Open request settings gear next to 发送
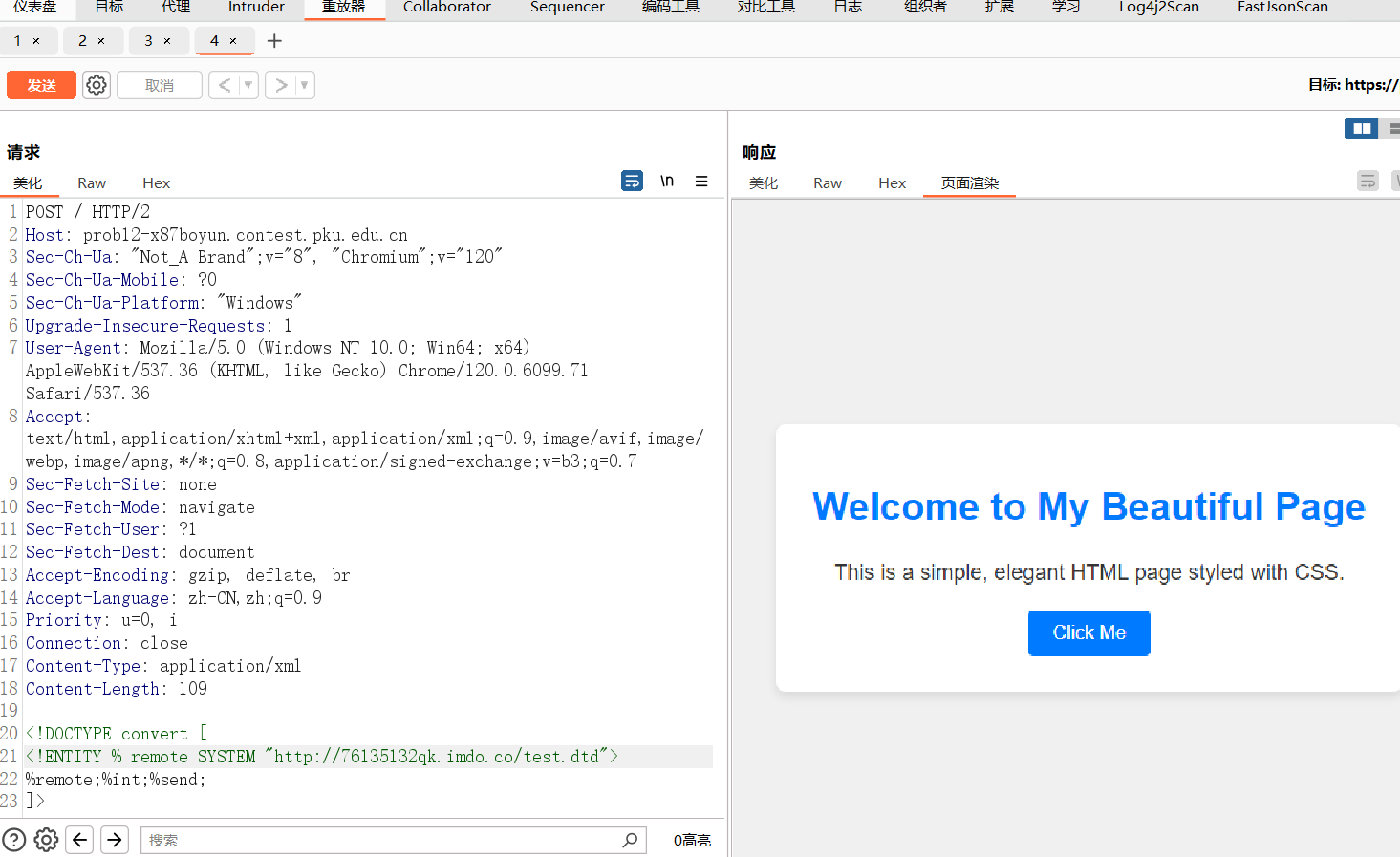1400x857 pixels. (x=97, y=85)
